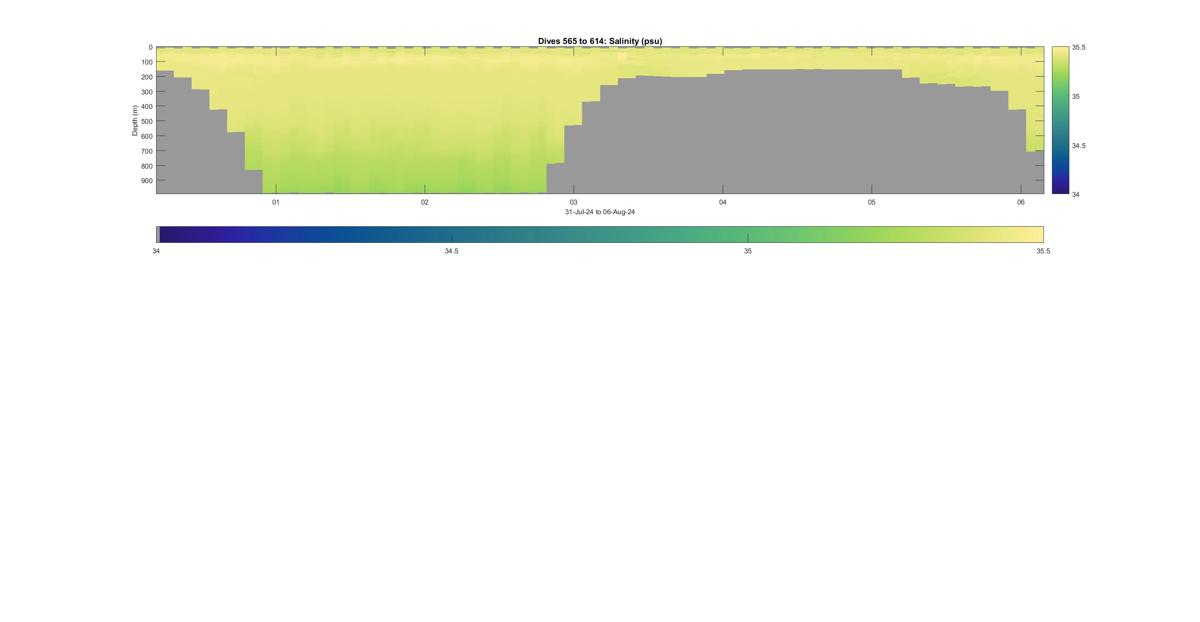Click the depth tick label "700"
Image resolution: width=1200 pixels, height=622 pixels.
click(x=146, y=151)
